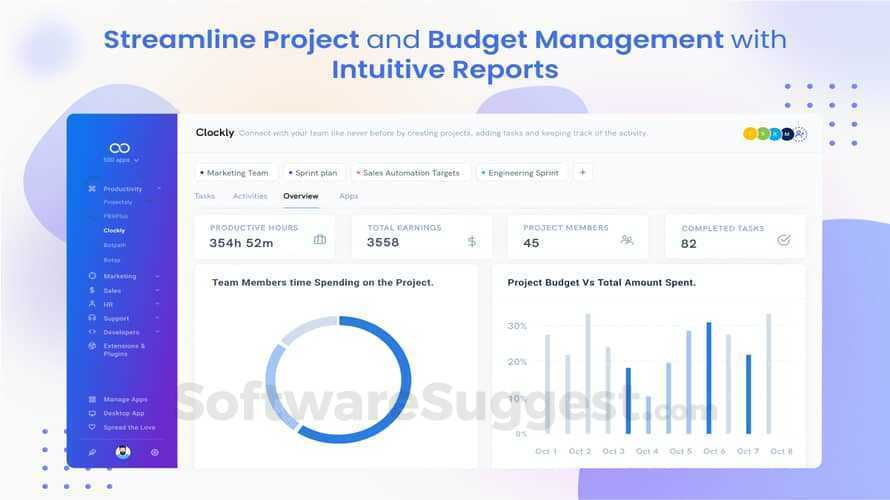890x500 pixels.
Task: Expand the Sales section chevron
Action: [157, 291]
